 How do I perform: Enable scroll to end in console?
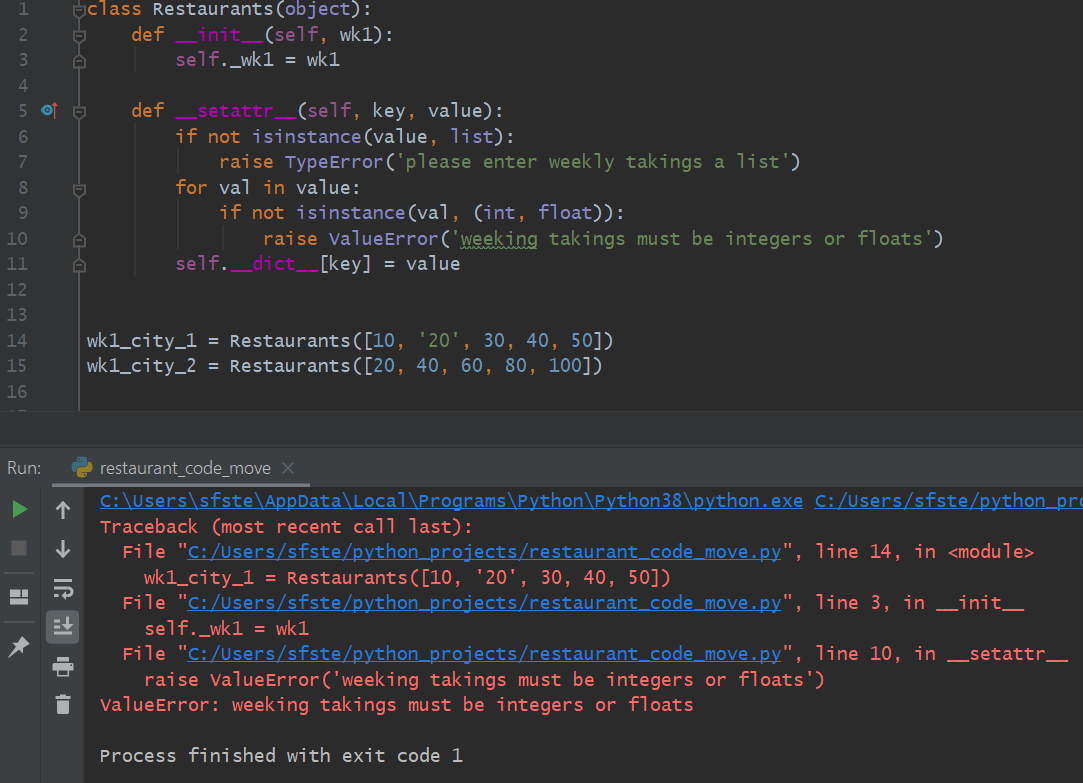point(63,626)
